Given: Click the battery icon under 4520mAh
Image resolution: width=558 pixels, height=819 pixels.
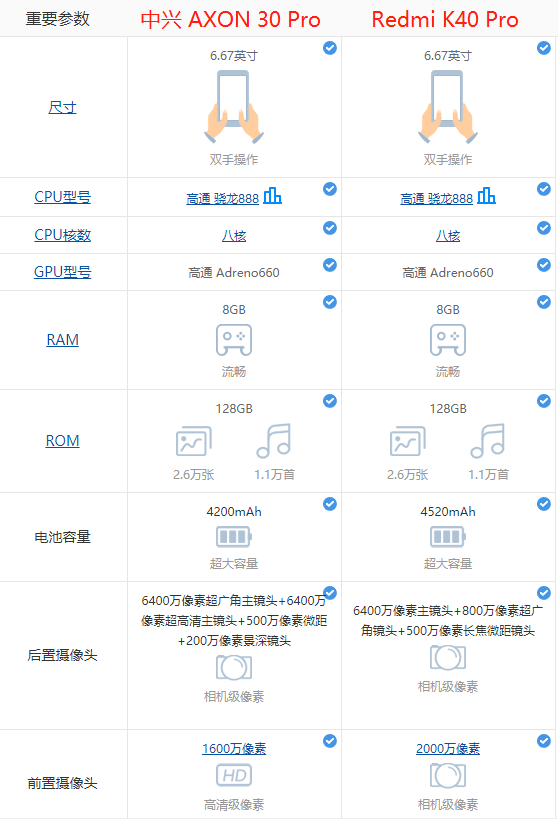Looking at the screenshot, I should tap(448, 536).
